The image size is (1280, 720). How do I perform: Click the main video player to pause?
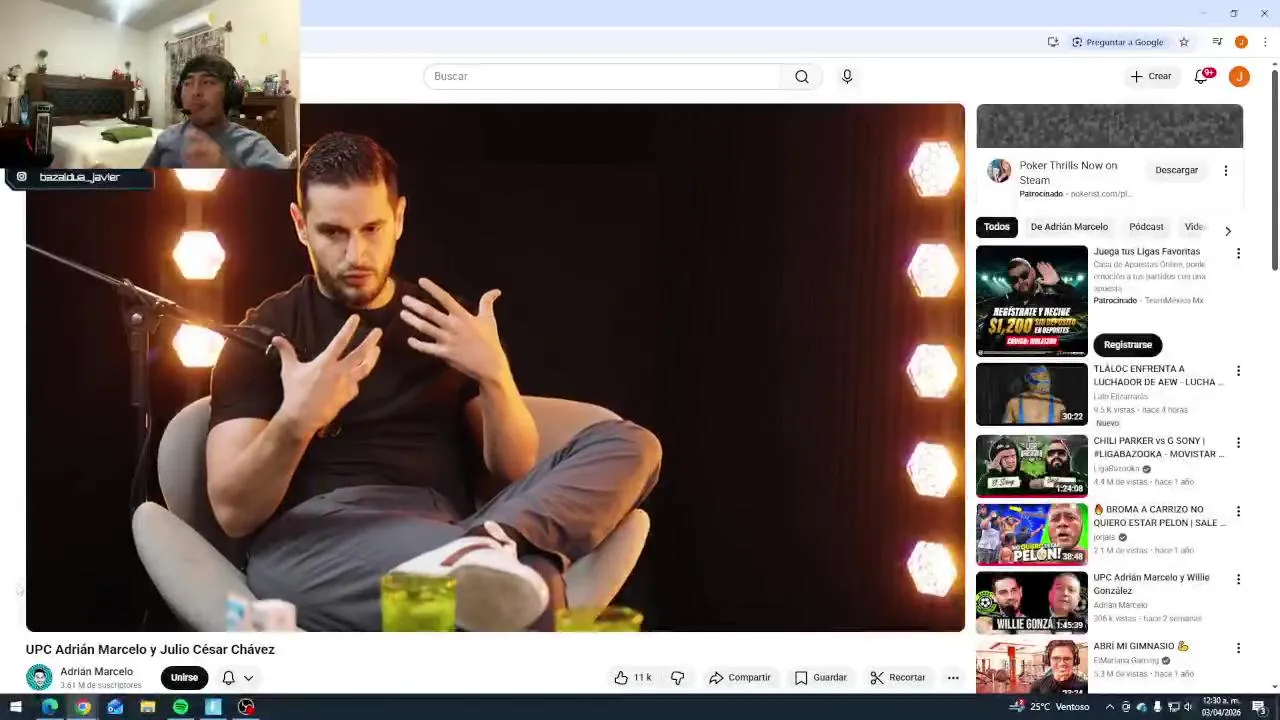click(495, 368)
